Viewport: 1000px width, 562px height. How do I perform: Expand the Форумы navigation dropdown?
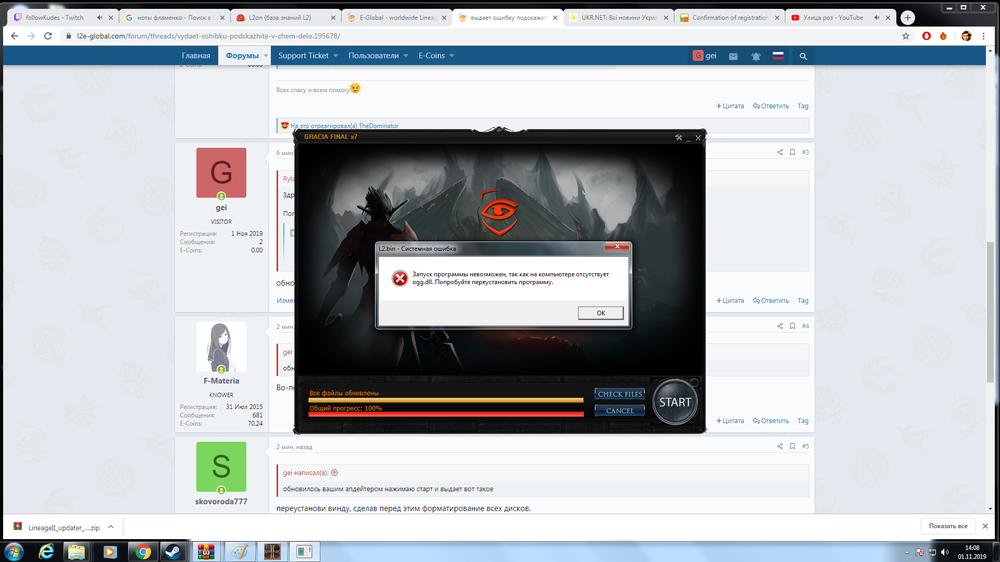point(246,56)
